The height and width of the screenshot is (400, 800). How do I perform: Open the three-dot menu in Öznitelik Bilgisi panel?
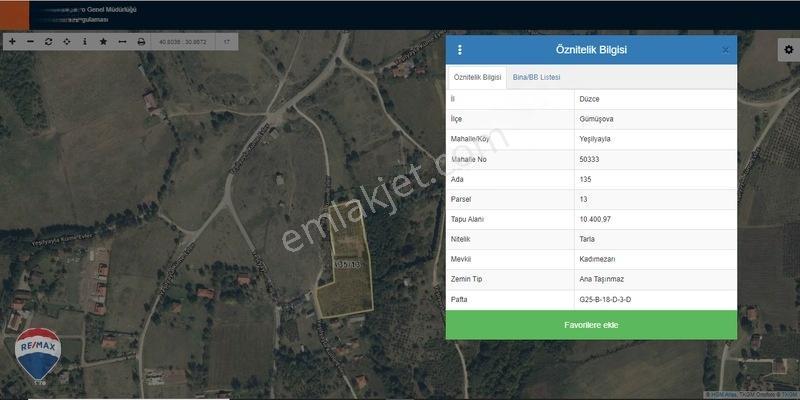tap(460, 49)
